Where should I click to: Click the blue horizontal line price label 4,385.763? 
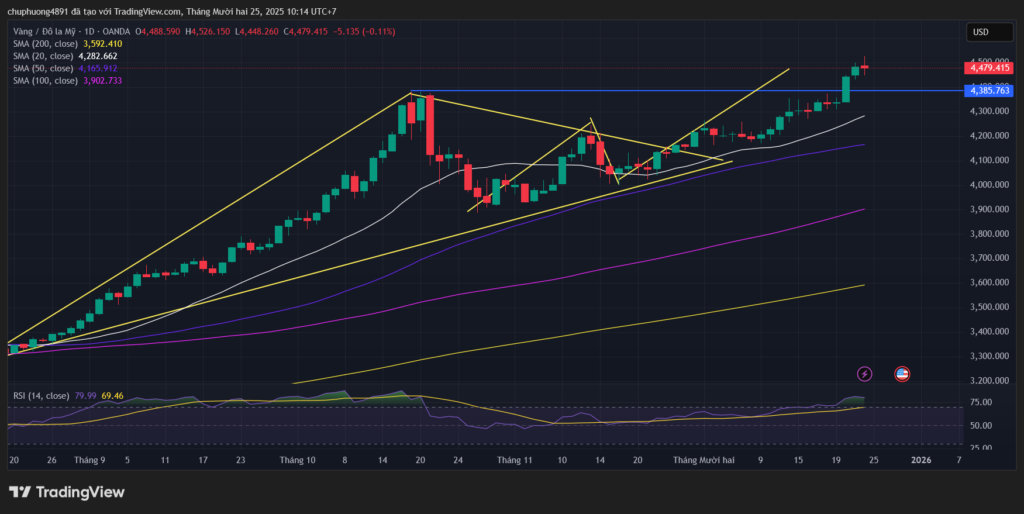tap(989, 91)
